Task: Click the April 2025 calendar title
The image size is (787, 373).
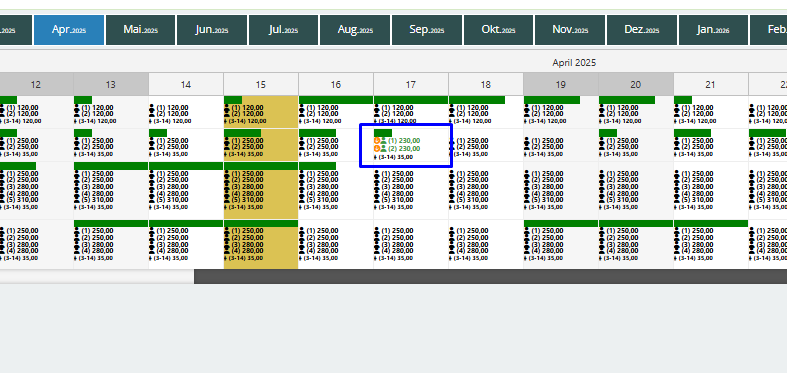Action: 574,63
